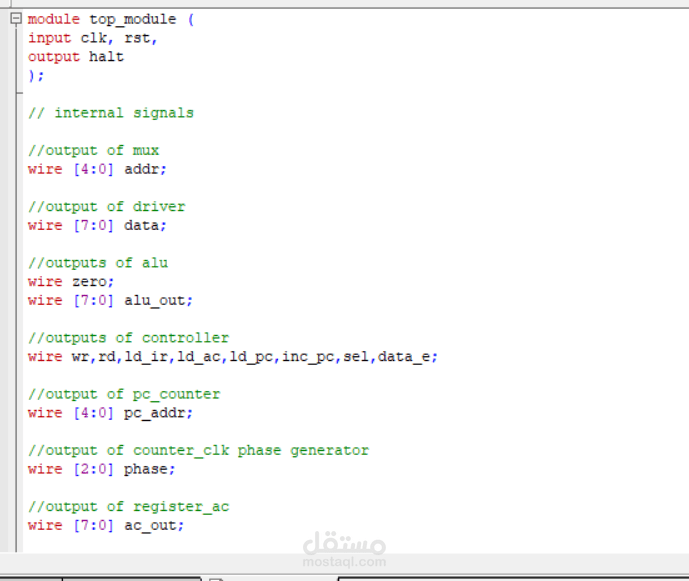Click the '//output of driver' comment
The width and height of the screenshot is (689, 581).
(x=106, y=207)
